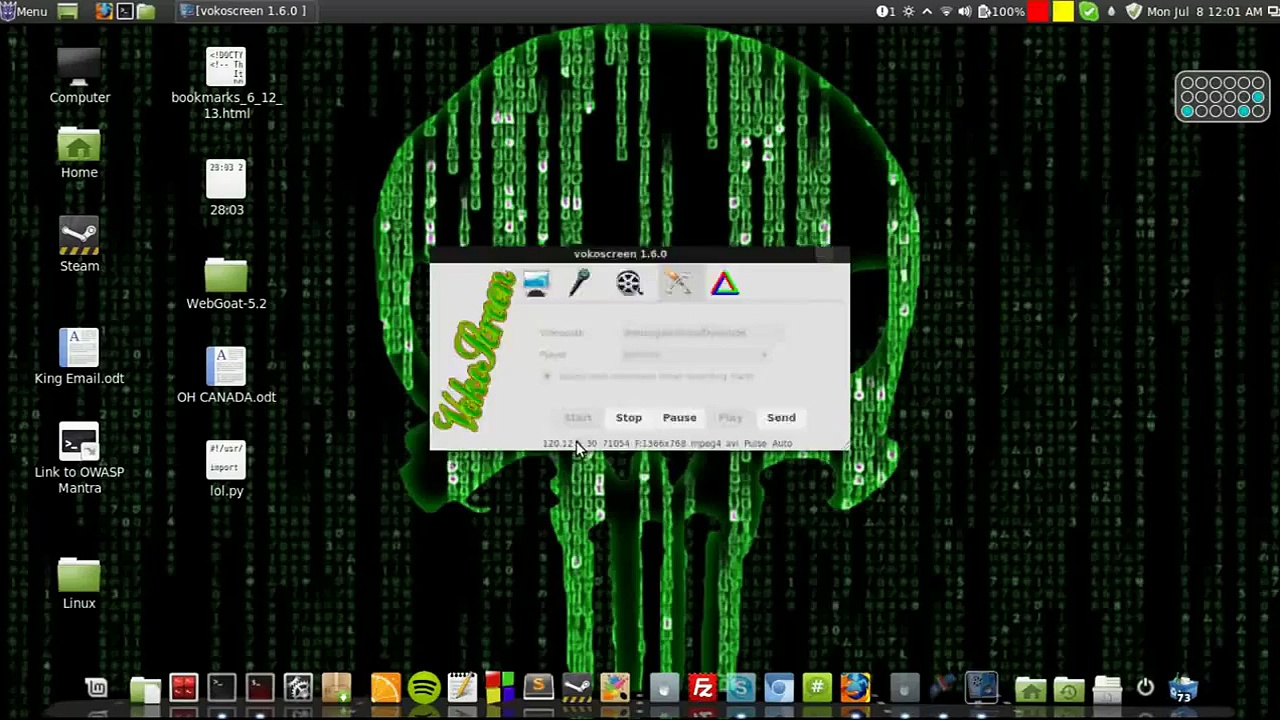Image resolution: width=1280 pixels, height=720 pixels.
Task: Open the text editor notepad dock icon
Action: point(462,687)
